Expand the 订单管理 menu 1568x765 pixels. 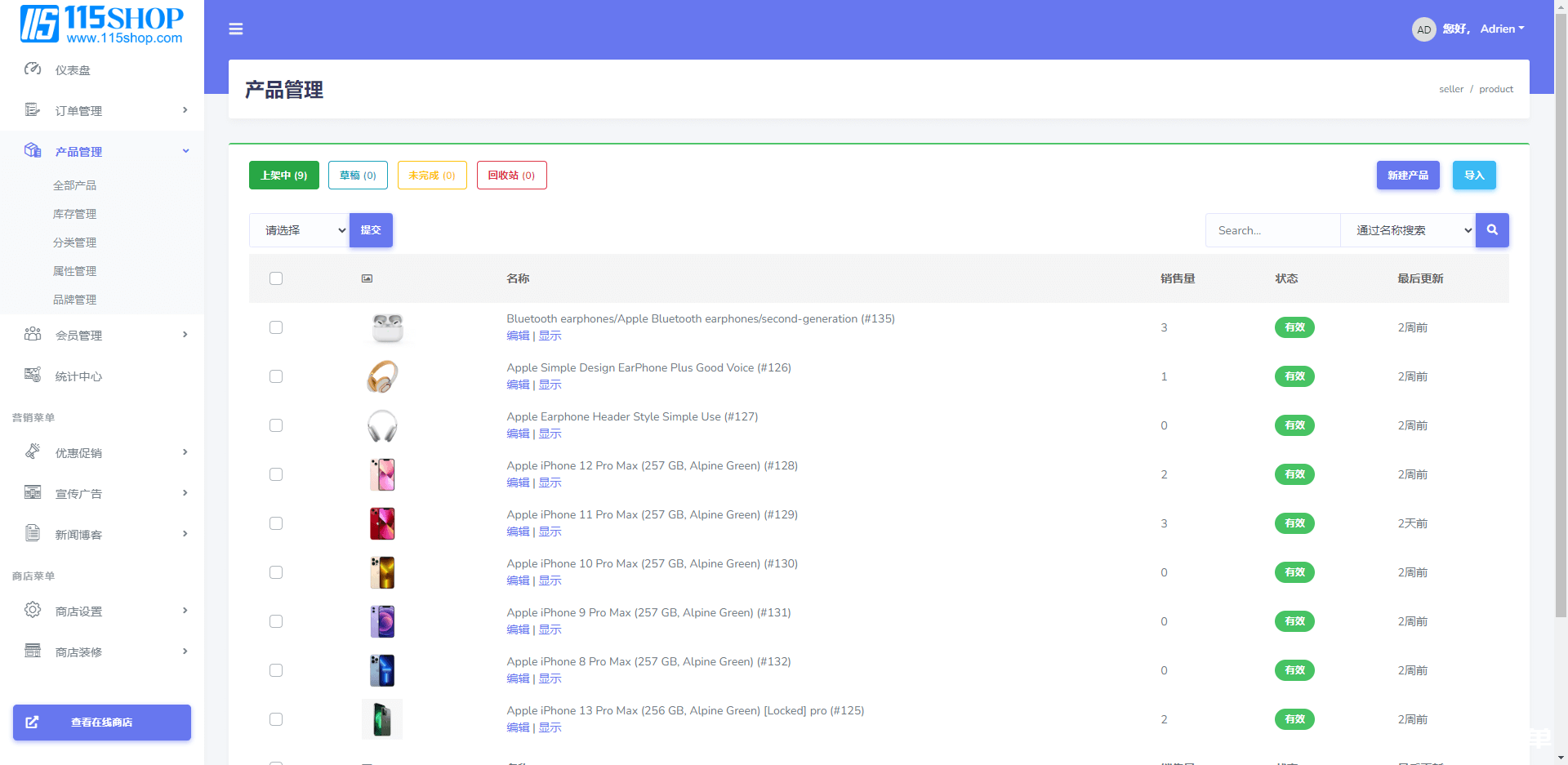coord(102,110)
